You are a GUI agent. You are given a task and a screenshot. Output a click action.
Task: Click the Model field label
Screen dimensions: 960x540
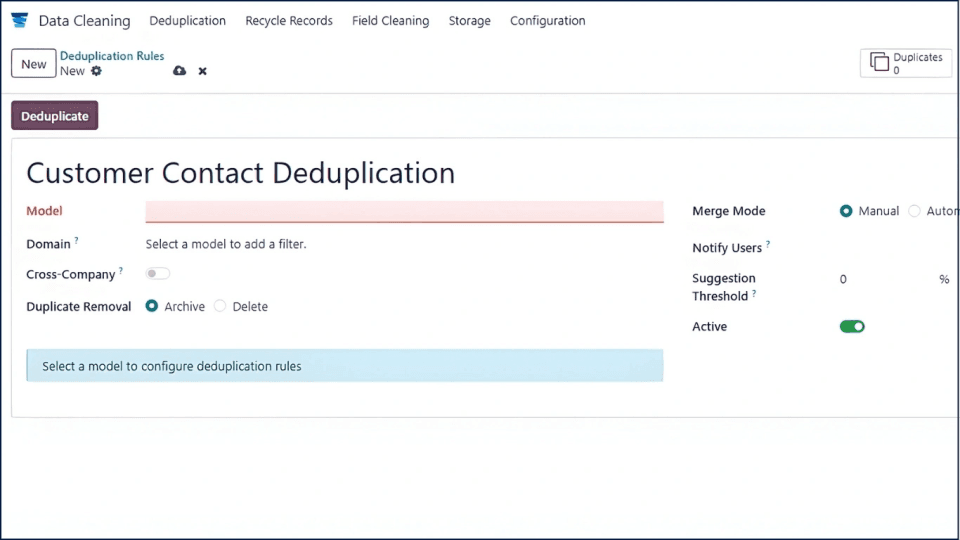click(44, 211)
